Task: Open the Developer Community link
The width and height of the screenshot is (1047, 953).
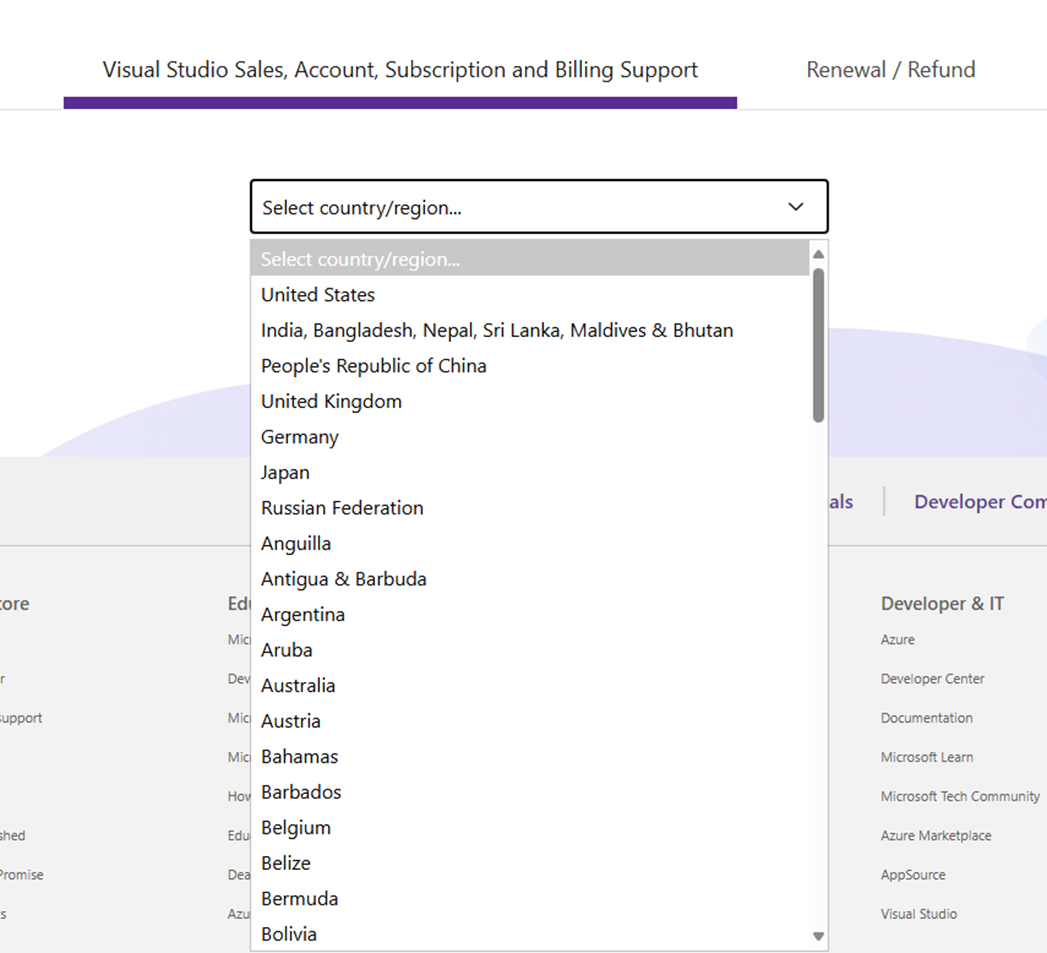Action: (980, 502)
